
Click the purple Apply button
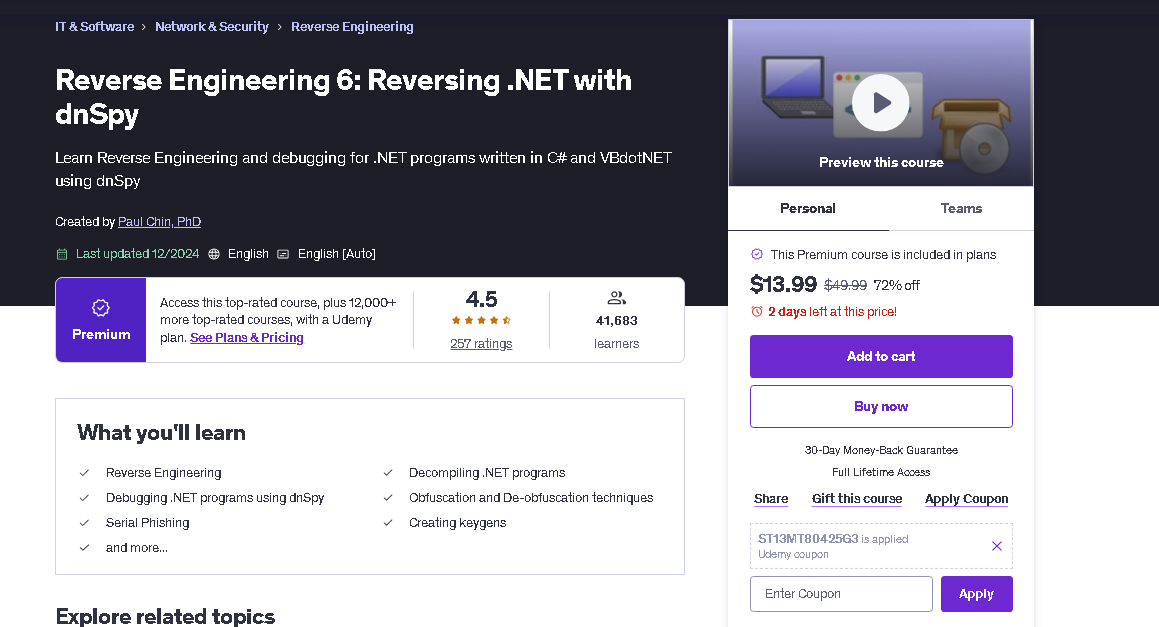pos(976,594)
